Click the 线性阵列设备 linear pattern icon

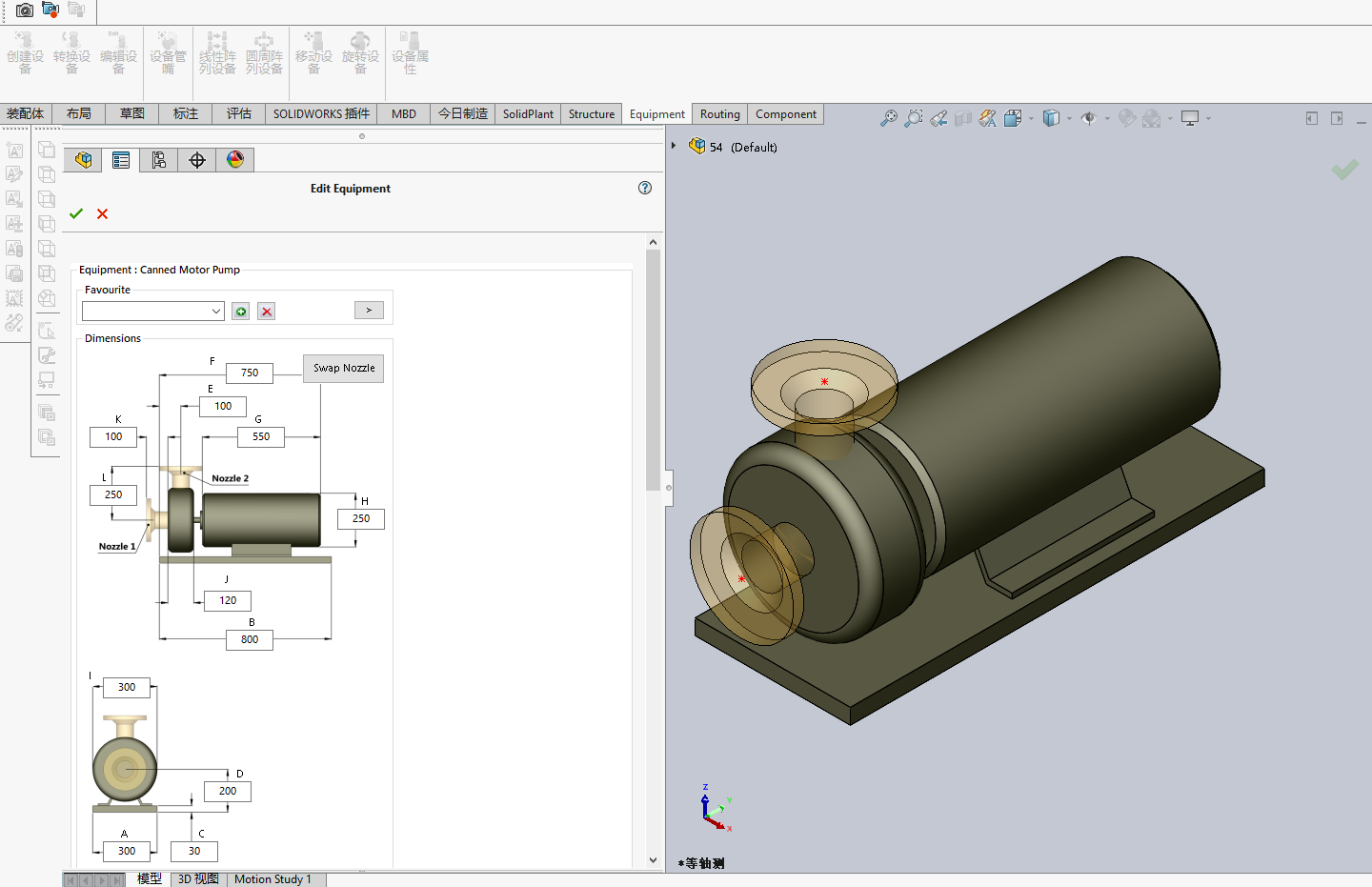[x=217, y=51]
